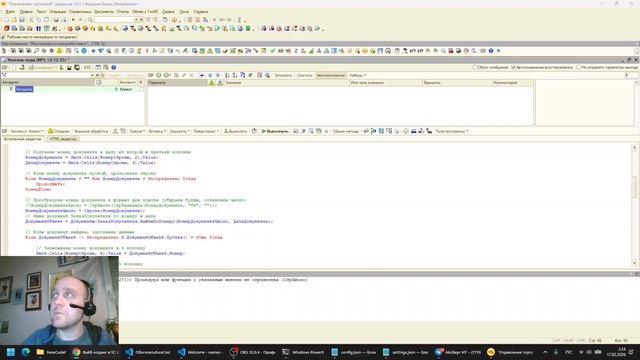
Task: Click the move-down arrow icon in the parameters toolbar
Action: (x=218, y=75)
